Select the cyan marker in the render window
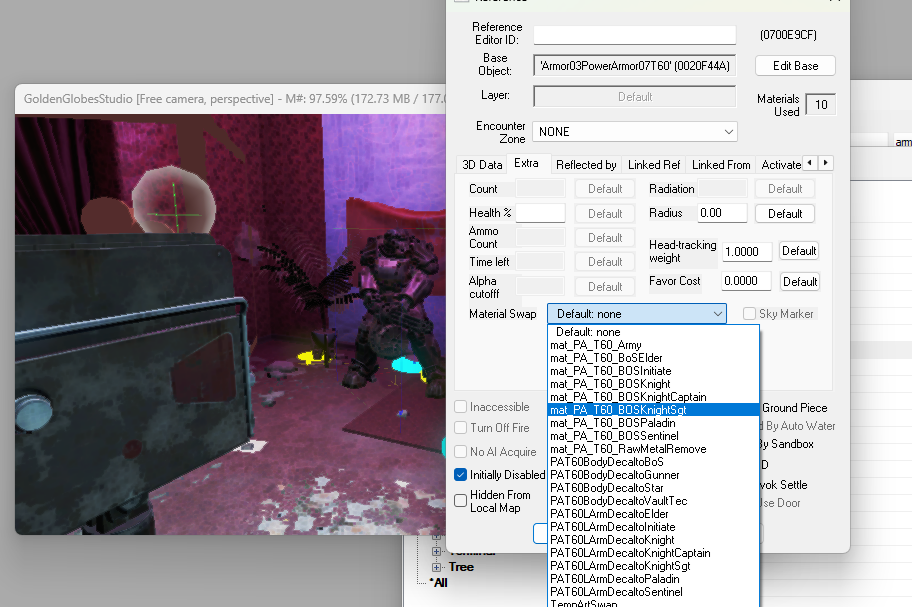The height and width of the screenshot is (607, 912). (x=406, y=366)
